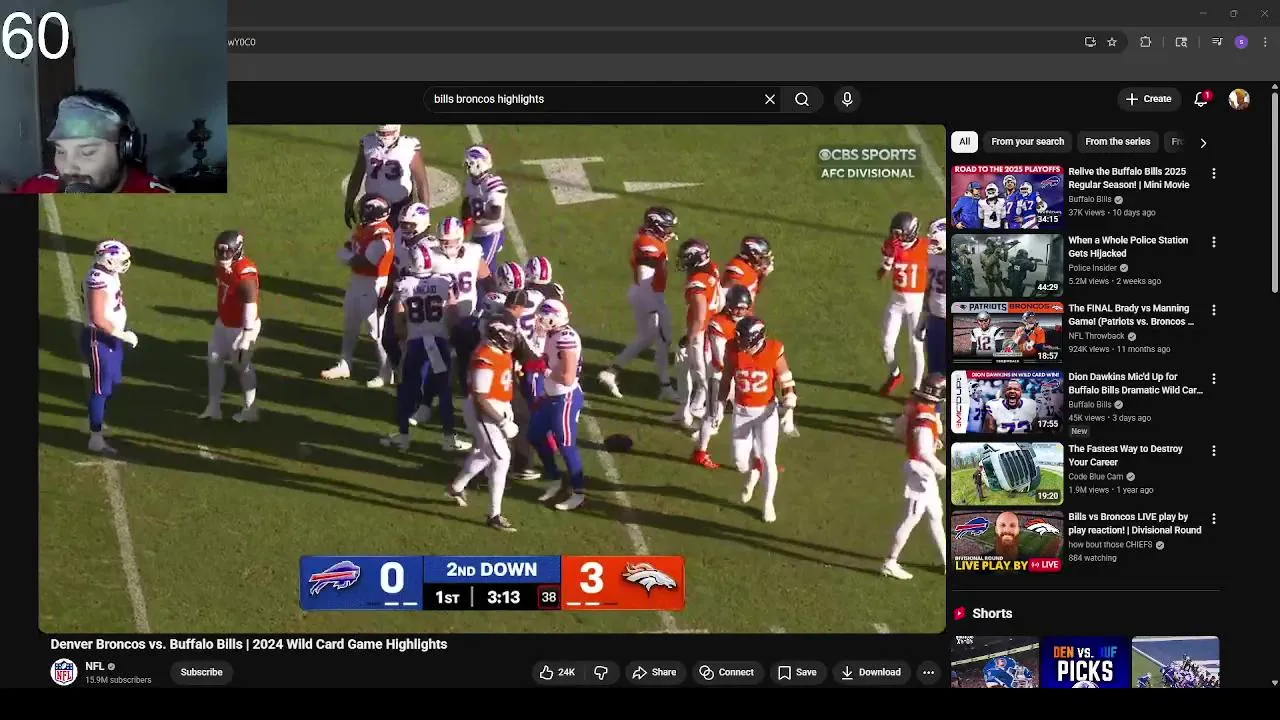Click the Shorts section icon
Screen dimensions: 1280x720
[x=959, y=613]
